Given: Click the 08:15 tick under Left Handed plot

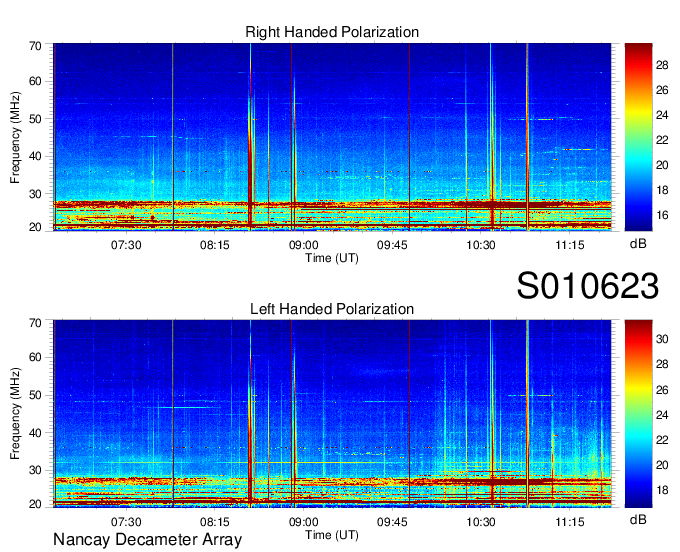Looking at the screenshot, I should [214, 522].
